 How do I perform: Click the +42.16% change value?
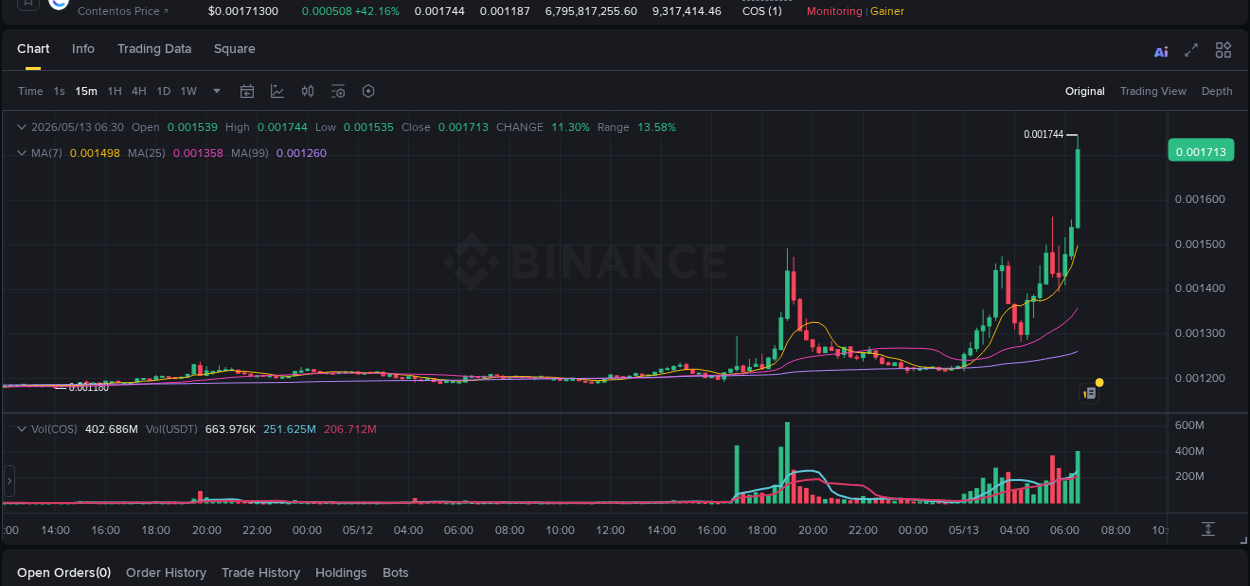tap(377, 11)
